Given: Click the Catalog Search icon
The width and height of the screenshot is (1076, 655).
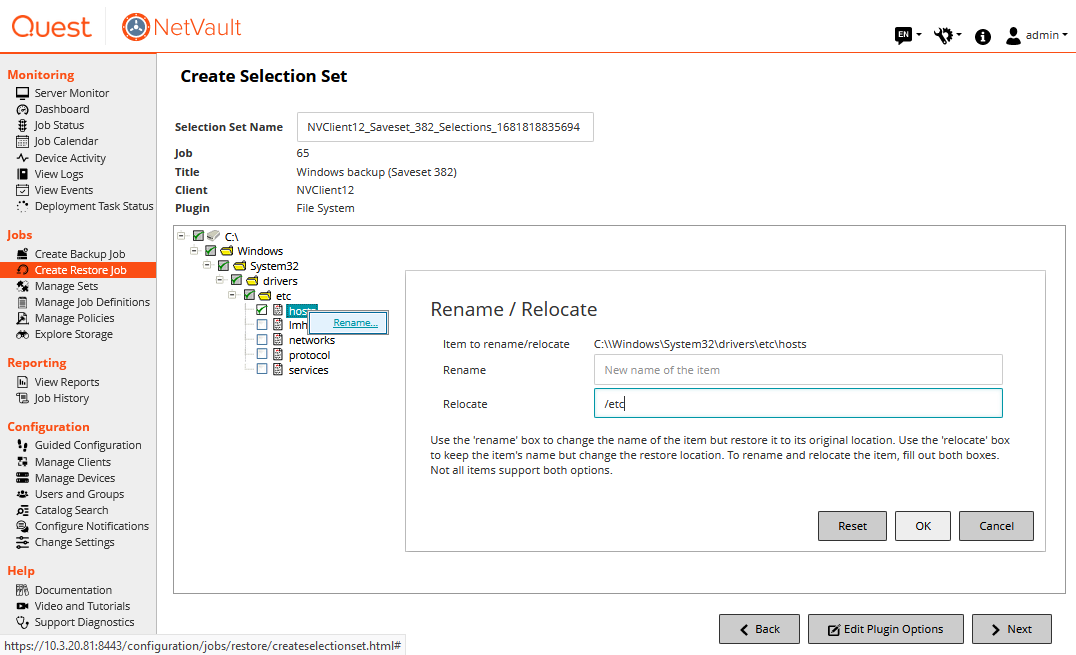Looking at the screenshot, I should coord(22,510).
